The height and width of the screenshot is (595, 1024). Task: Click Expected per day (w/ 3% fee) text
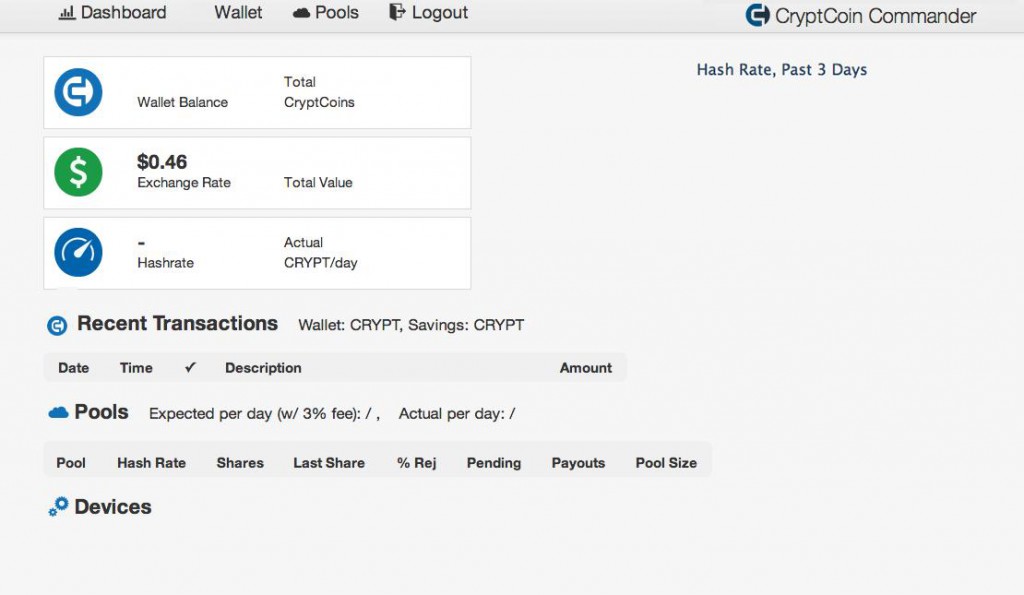(x=264, y=413)
